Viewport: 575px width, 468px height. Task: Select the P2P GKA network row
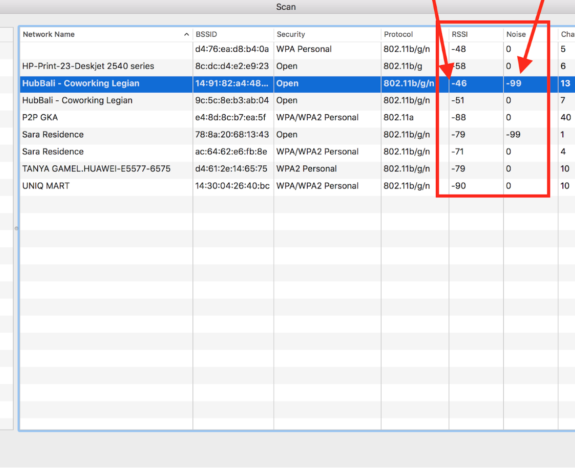(297, 118)
